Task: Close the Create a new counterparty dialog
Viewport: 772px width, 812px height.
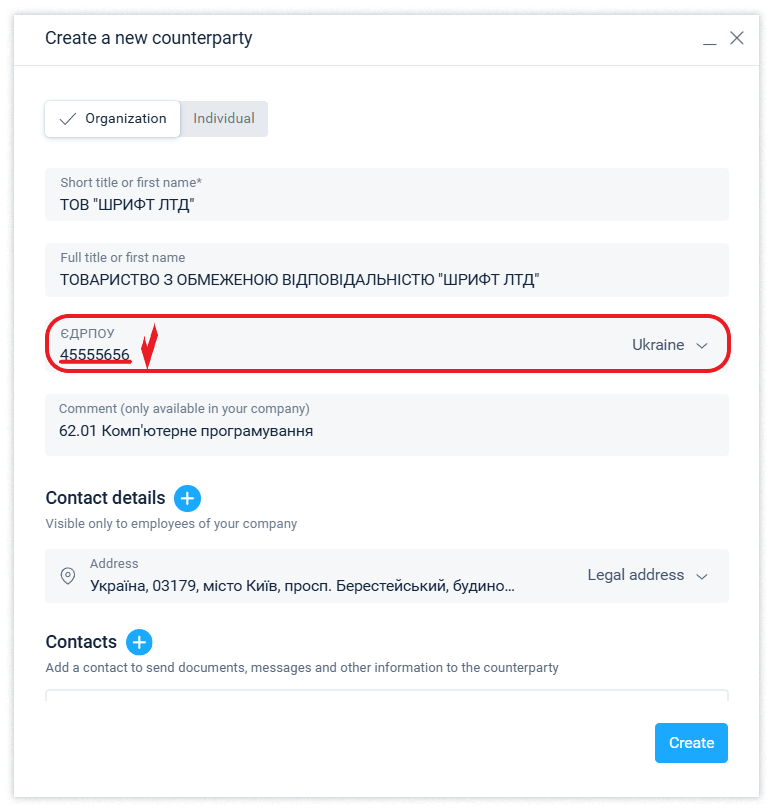Action: (737, 39)
